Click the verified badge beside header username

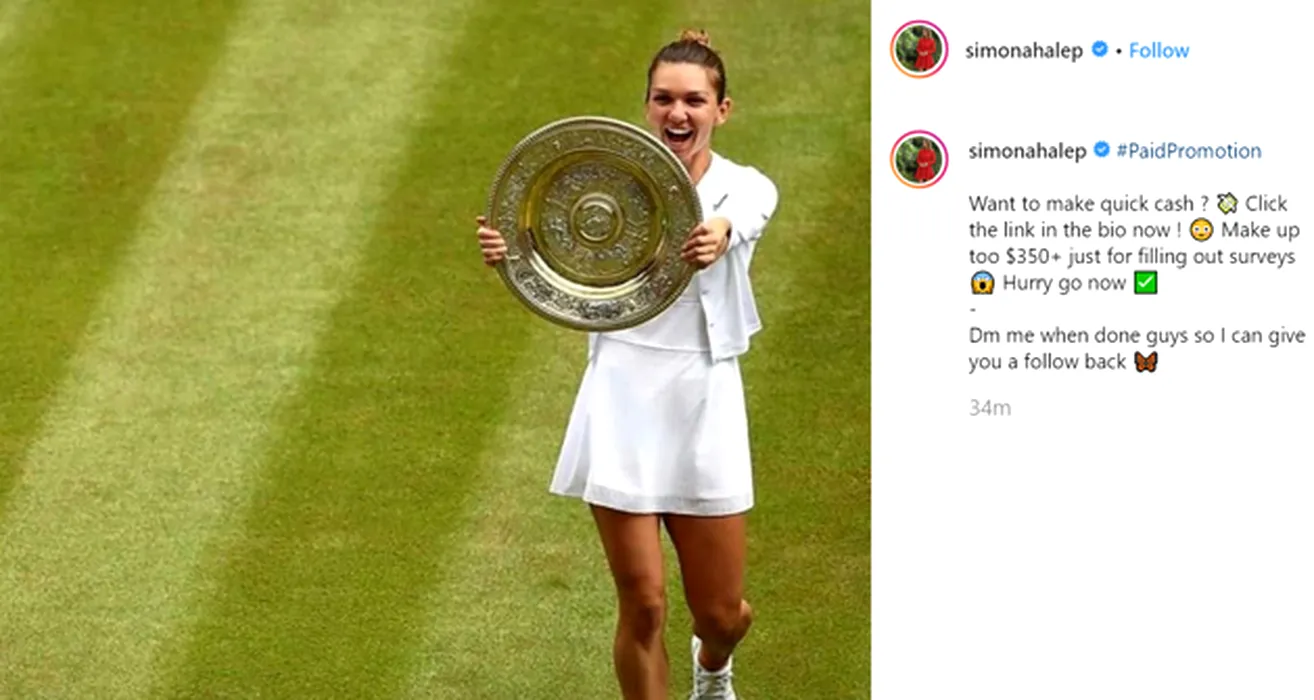click(x=1100, y=49)
